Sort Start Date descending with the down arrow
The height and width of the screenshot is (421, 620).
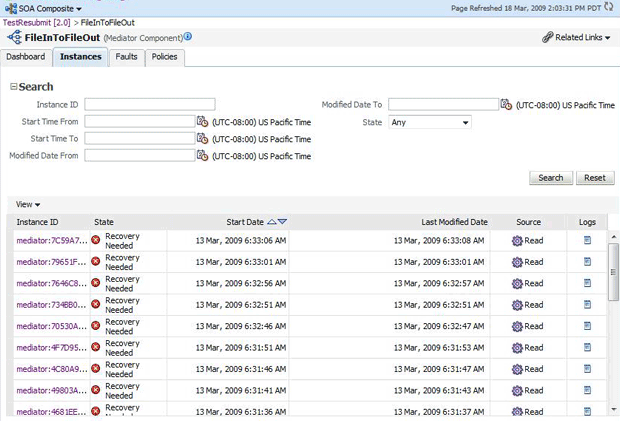282,222
